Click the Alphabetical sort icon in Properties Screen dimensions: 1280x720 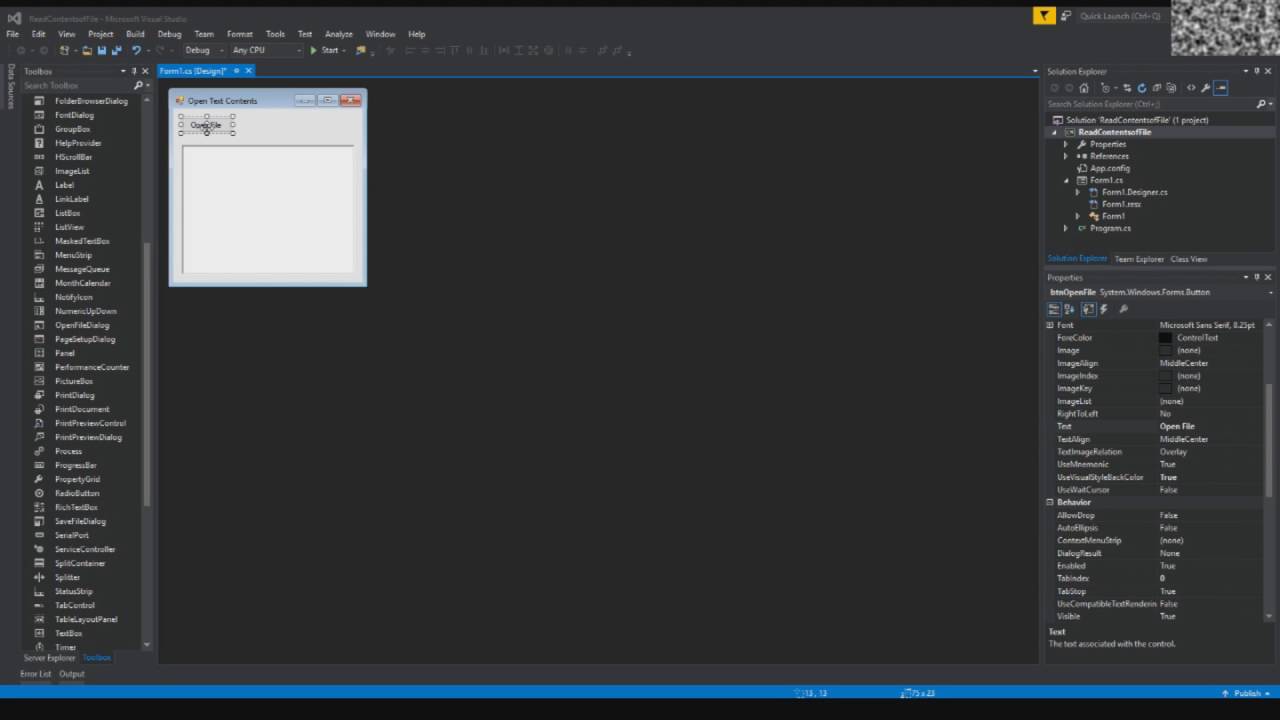click(1069, 309)
